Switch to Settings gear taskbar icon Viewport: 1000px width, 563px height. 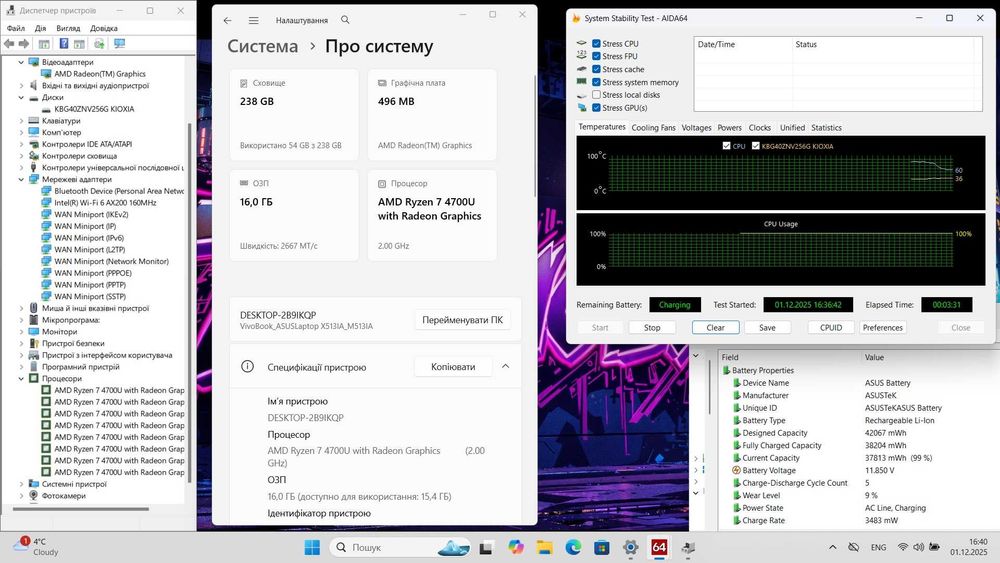coord(630,547)
